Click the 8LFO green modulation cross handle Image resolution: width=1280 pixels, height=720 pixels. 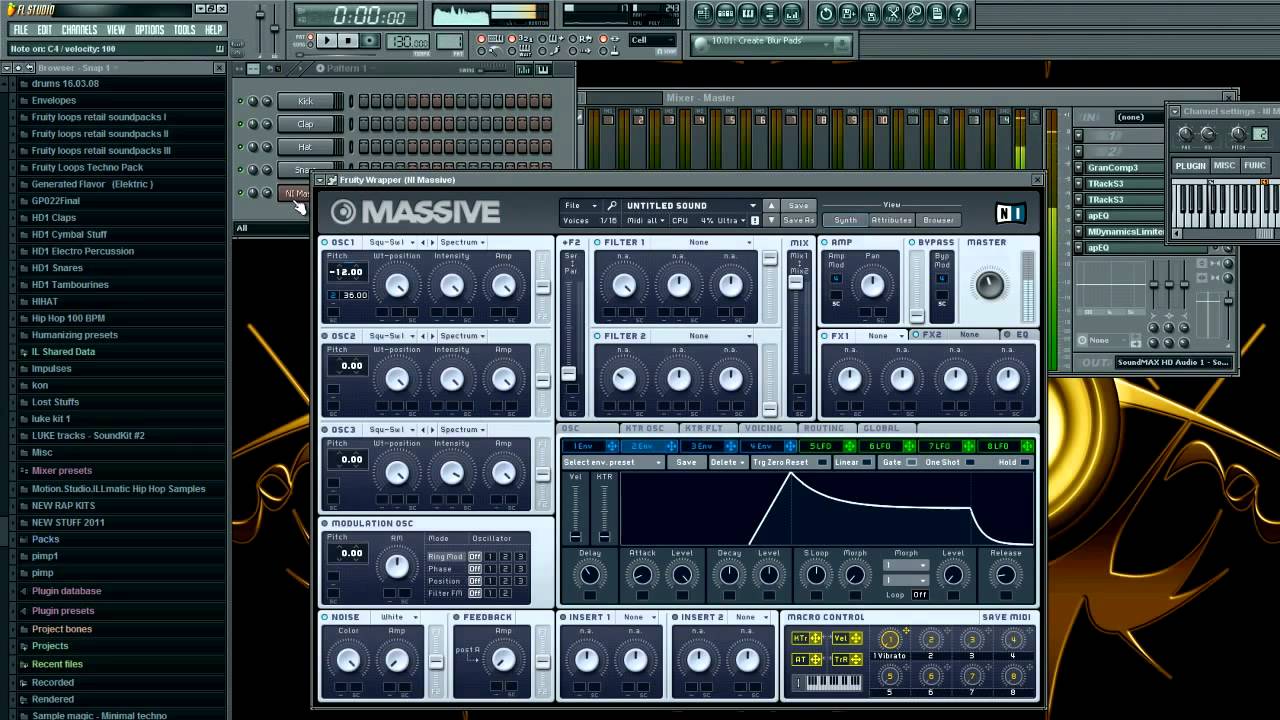(x=1027, y=446)
